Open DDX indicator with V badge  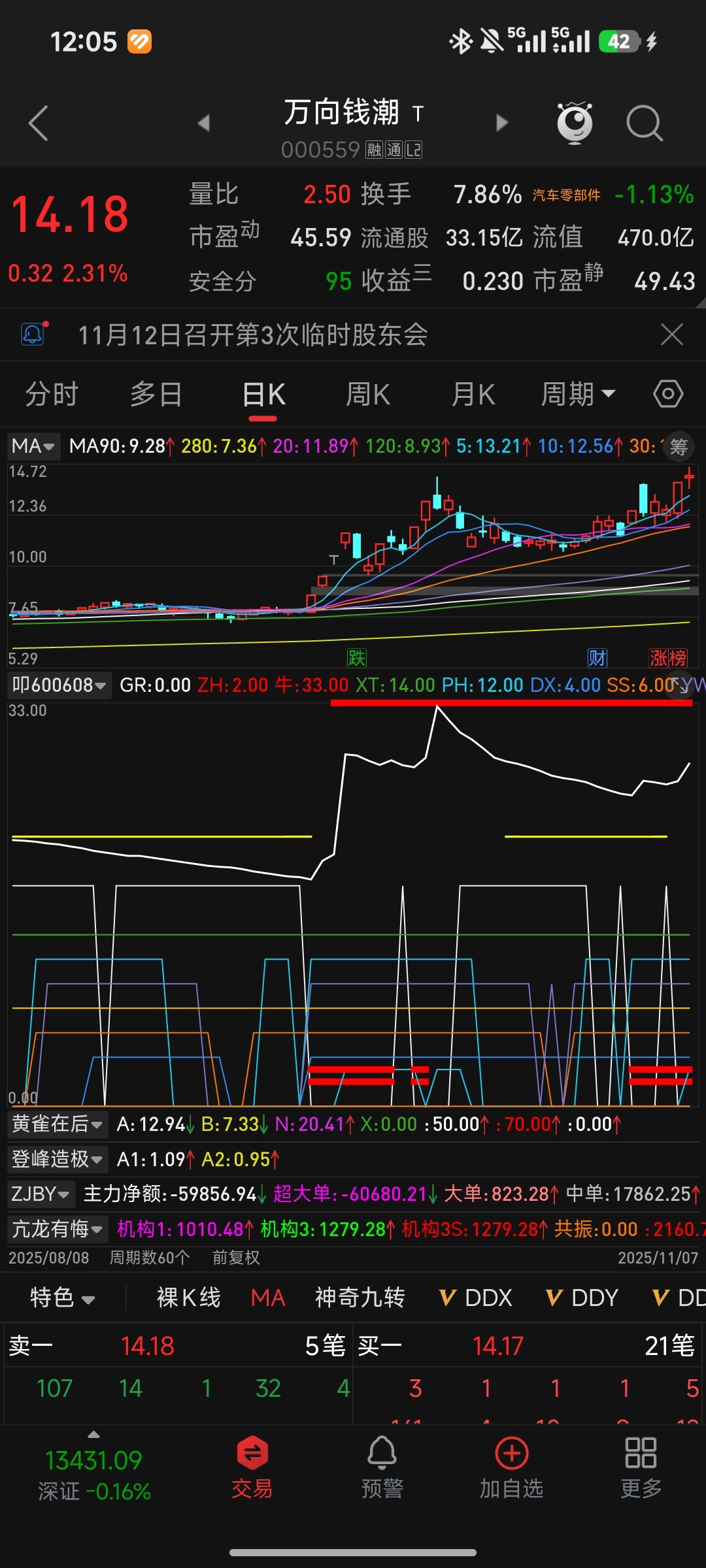pos(476,1298)
